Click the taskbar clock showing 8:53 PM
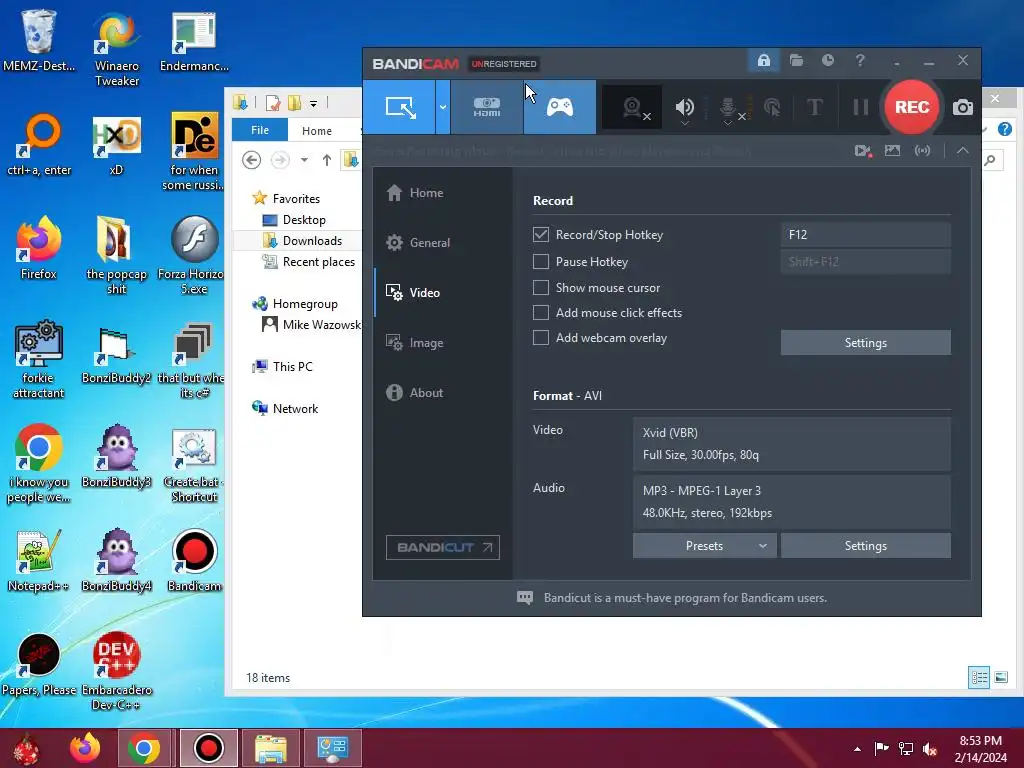The height and width of the screenshot is (768, 1024). point(980,749)
